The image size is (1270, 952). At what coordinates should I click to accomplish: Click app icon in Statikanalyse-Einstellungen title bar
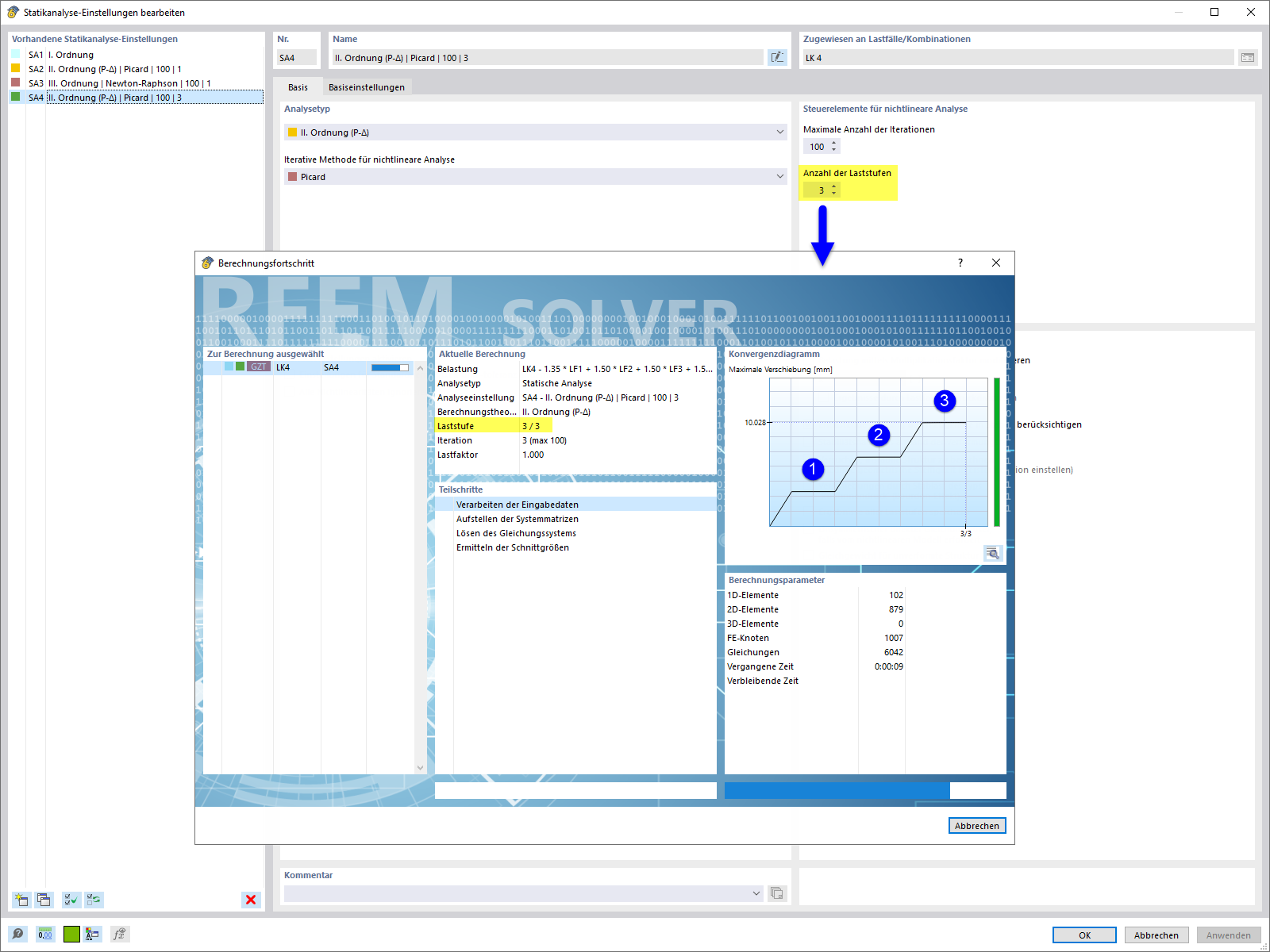click(x=13, y=12)
